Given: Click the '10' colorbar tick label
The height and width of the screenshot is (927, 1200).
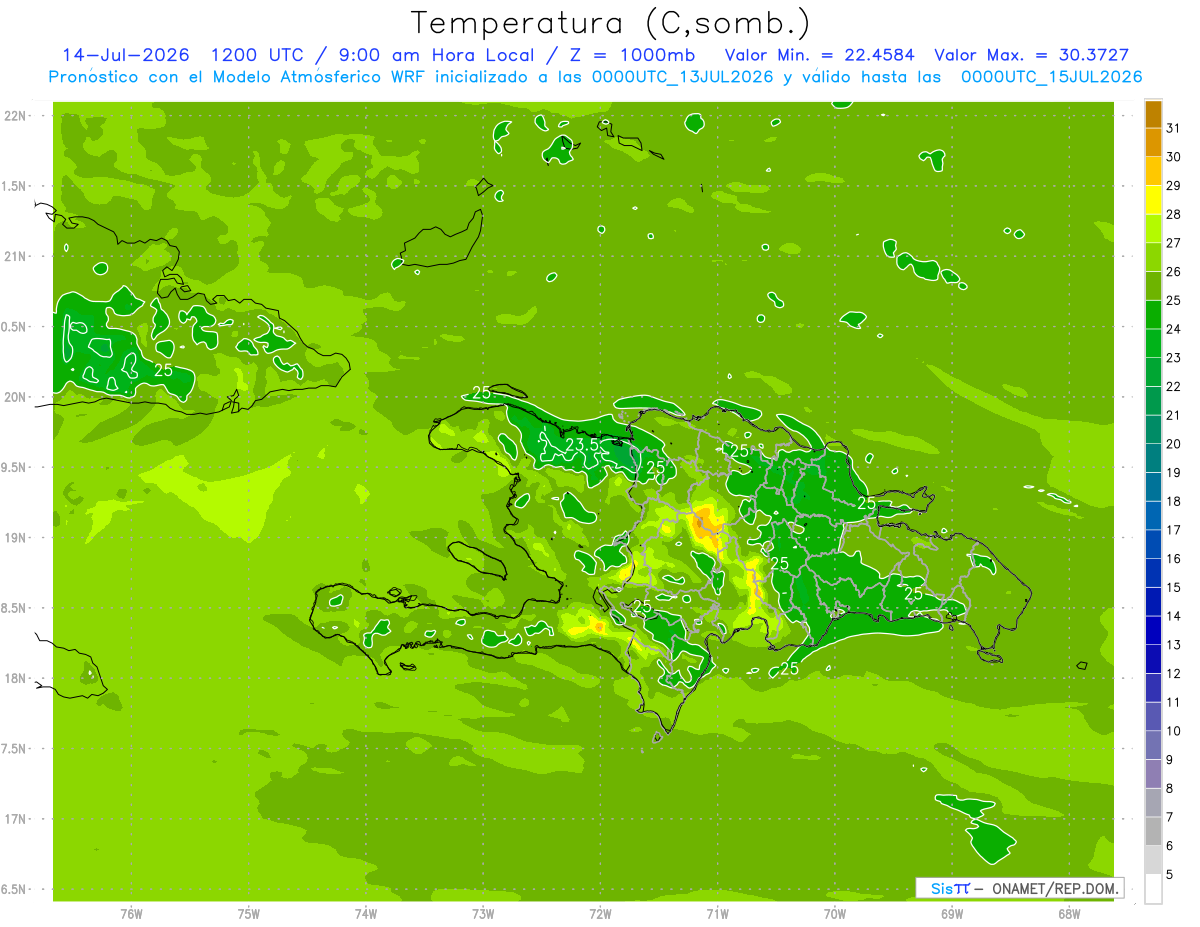Looking at the screenshot, I should tap(1174, 731).
